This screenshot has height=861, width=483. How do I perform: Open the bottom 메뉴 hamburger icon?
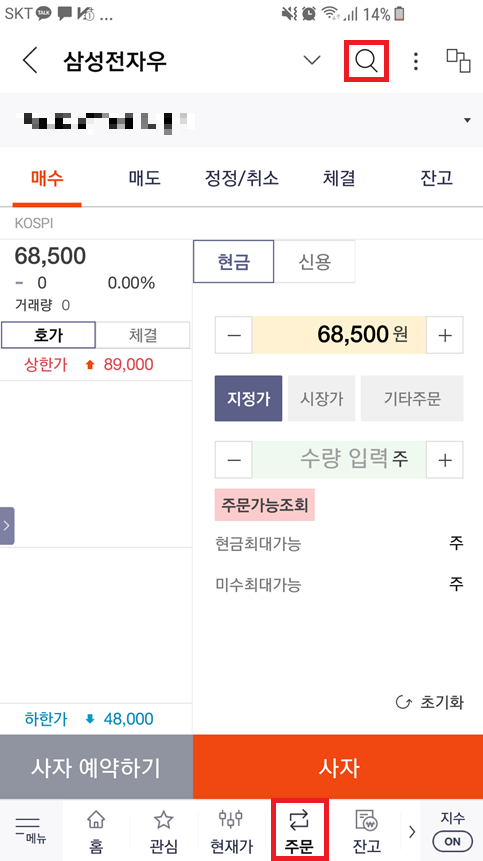coord(31,830)
